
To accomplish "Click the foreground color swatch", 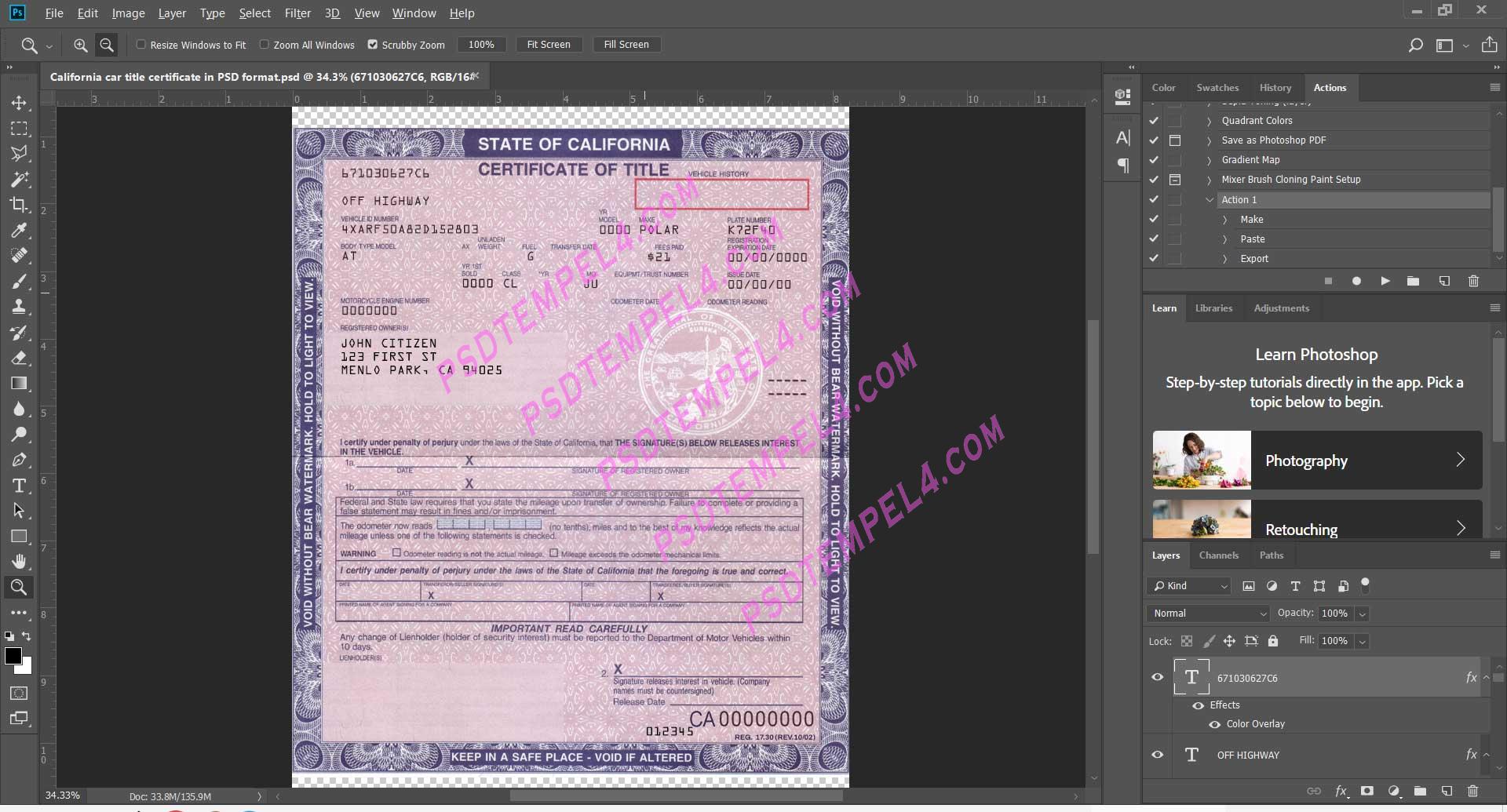I will 13,657.
